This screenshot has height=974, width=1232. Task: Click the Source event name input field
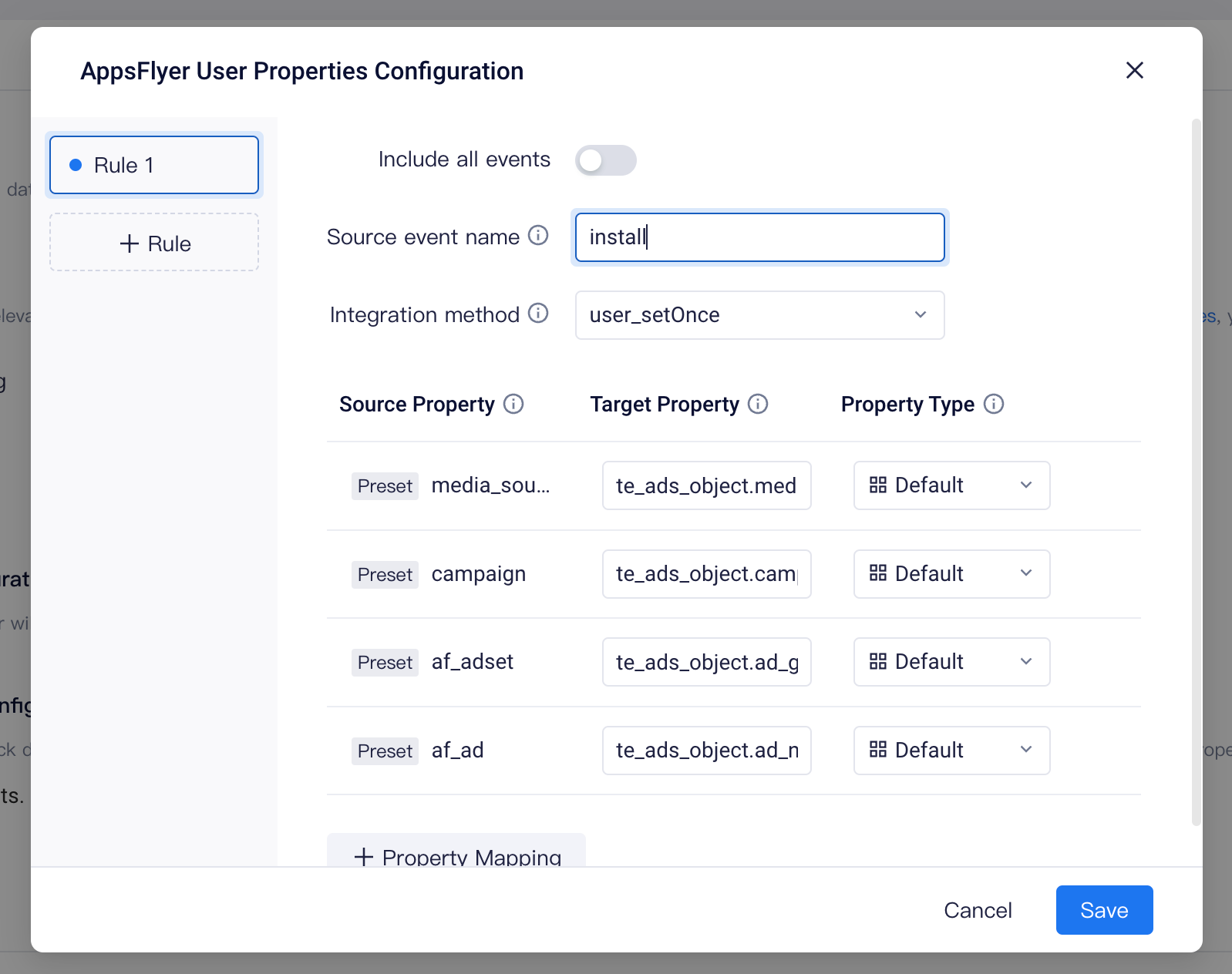pos(759,237)
